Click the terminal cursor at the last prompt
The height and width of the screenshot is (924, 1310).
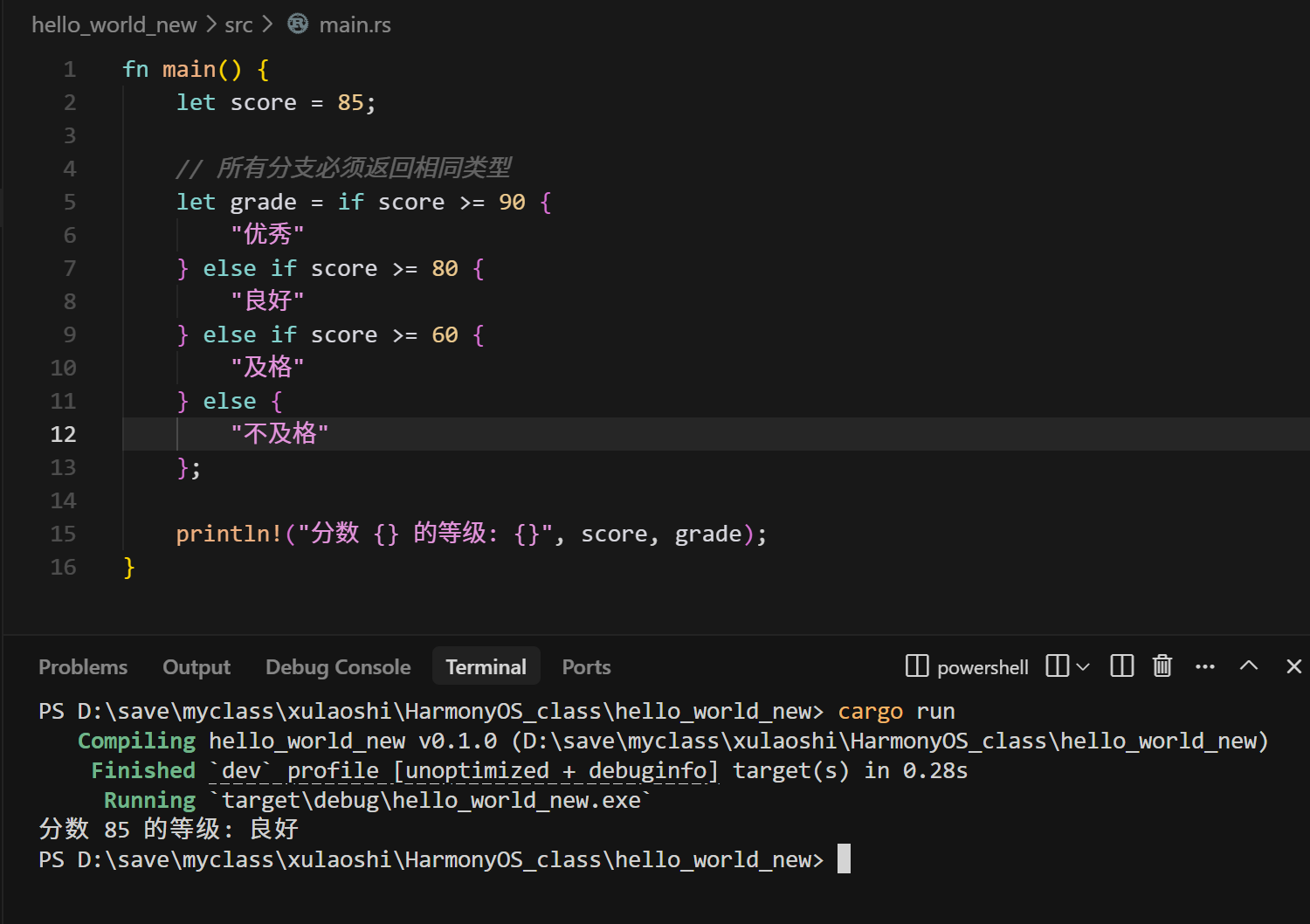(x=844, y=858)
